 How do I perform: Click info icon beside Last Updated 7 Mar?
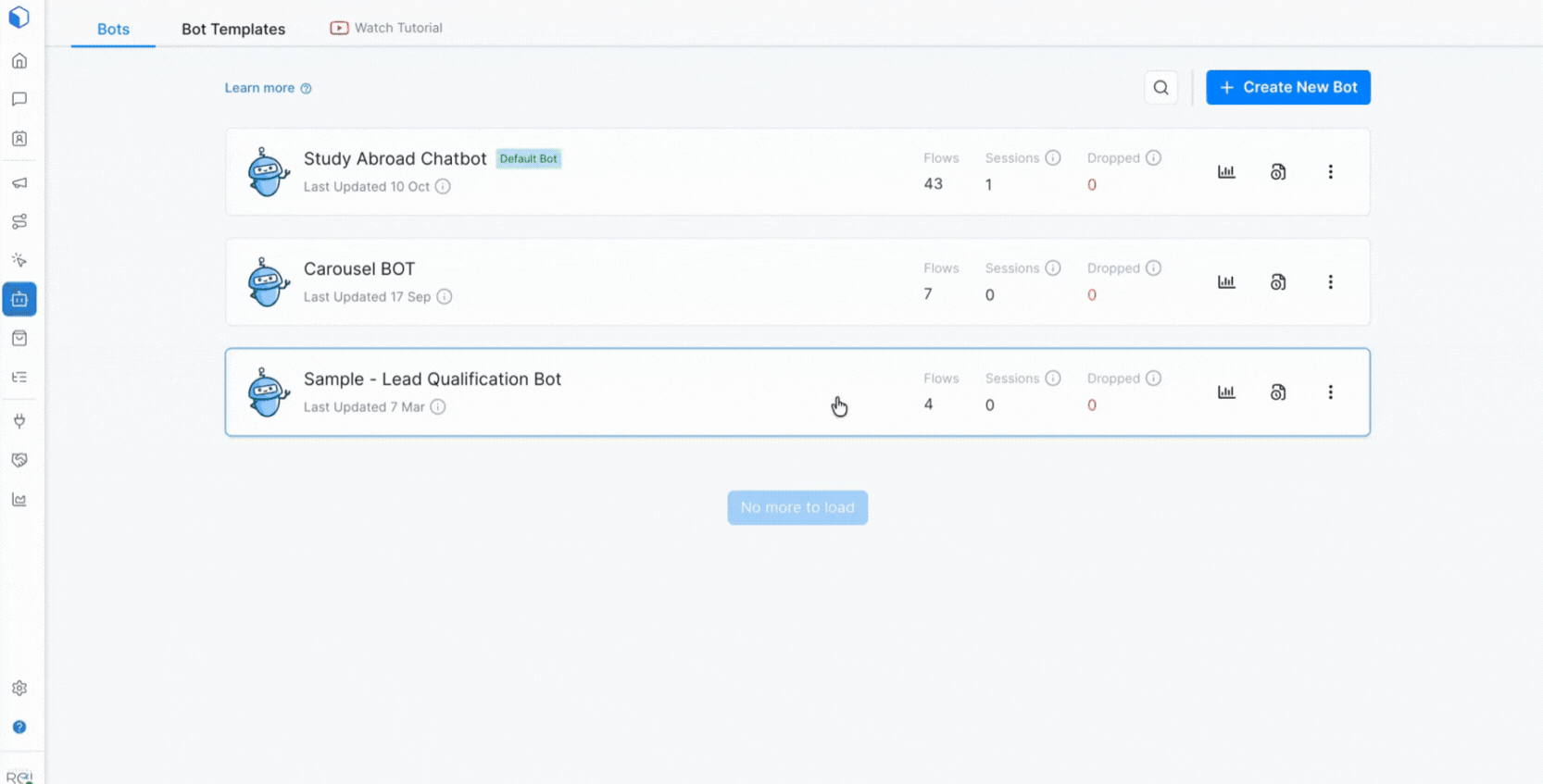[x=438, y=406]
